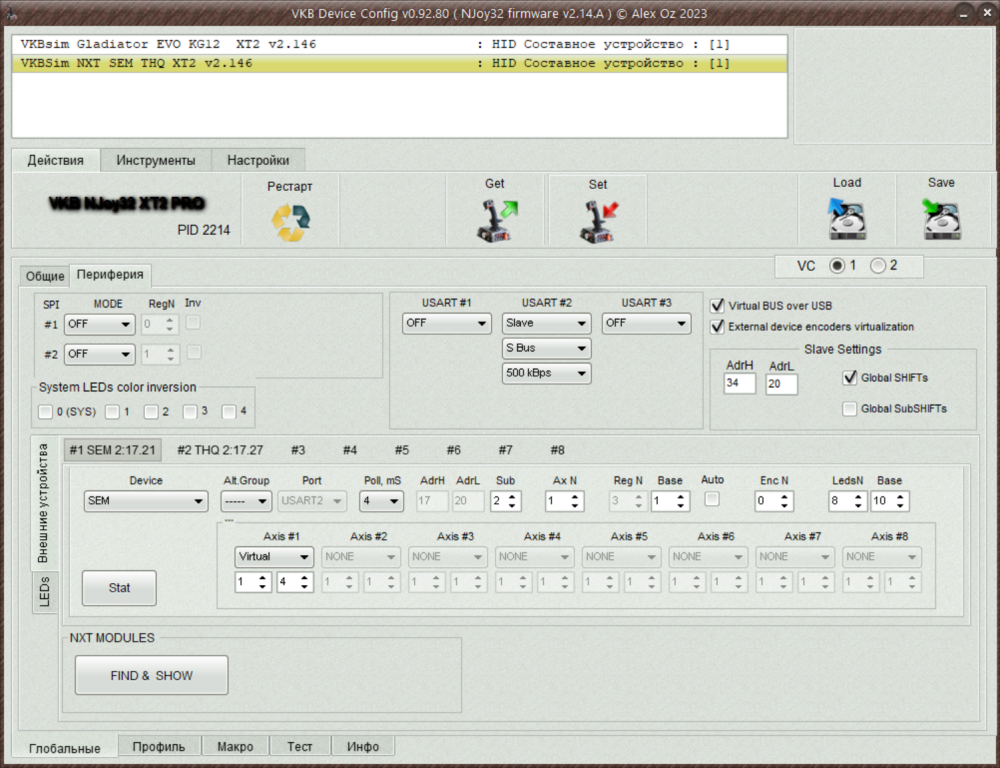
Task: Click the Get joystick icon
Action: 495,221
